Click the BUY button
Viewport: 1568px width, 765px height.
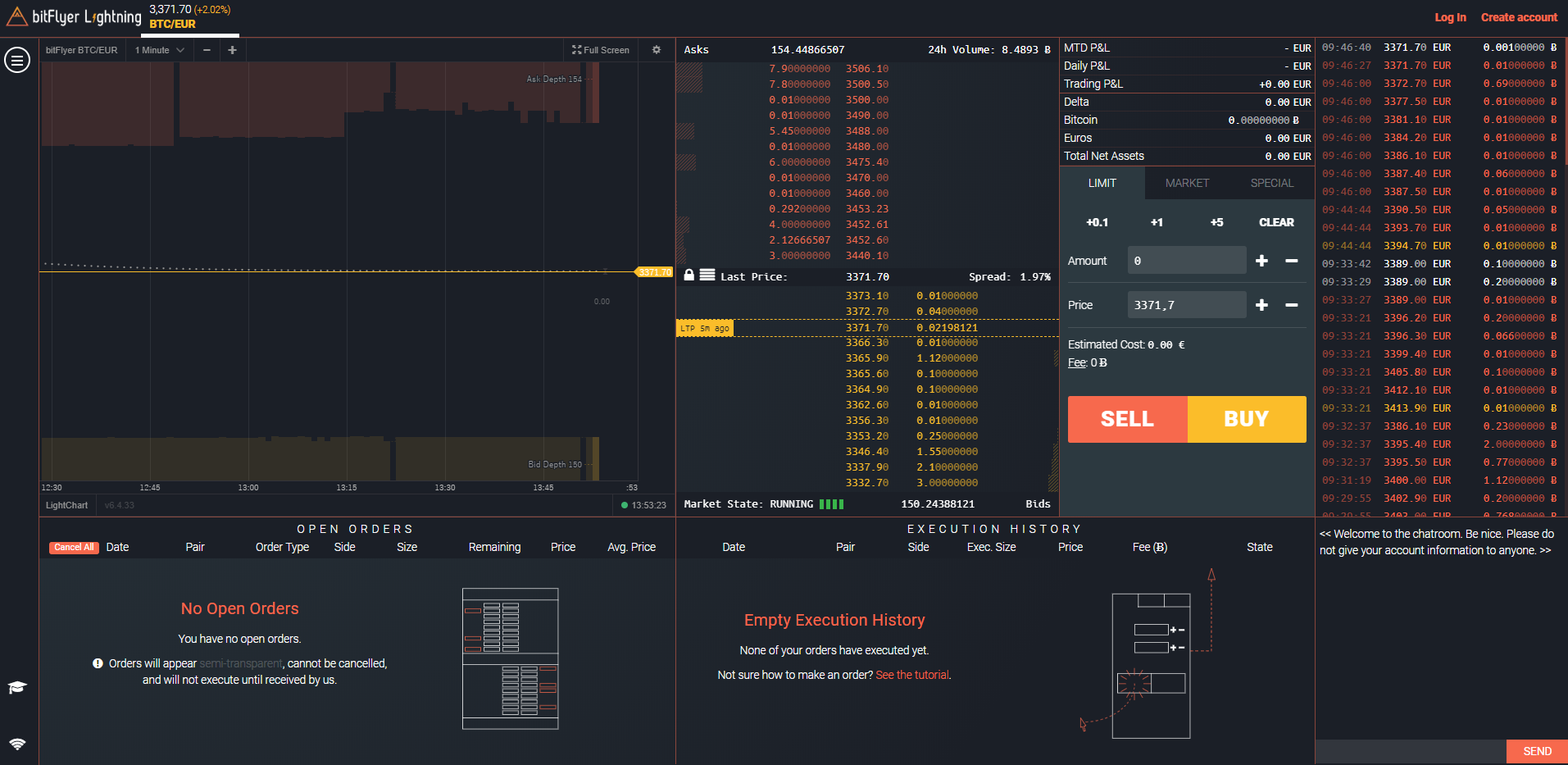pyautogui.click(x=1247, y=419)
